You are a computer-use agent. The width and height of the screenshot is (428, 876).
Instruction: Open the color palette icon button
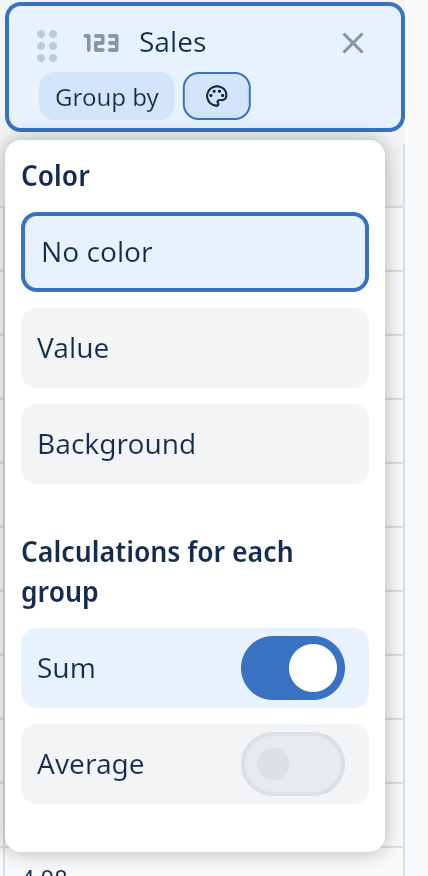(x=217, y=96)
